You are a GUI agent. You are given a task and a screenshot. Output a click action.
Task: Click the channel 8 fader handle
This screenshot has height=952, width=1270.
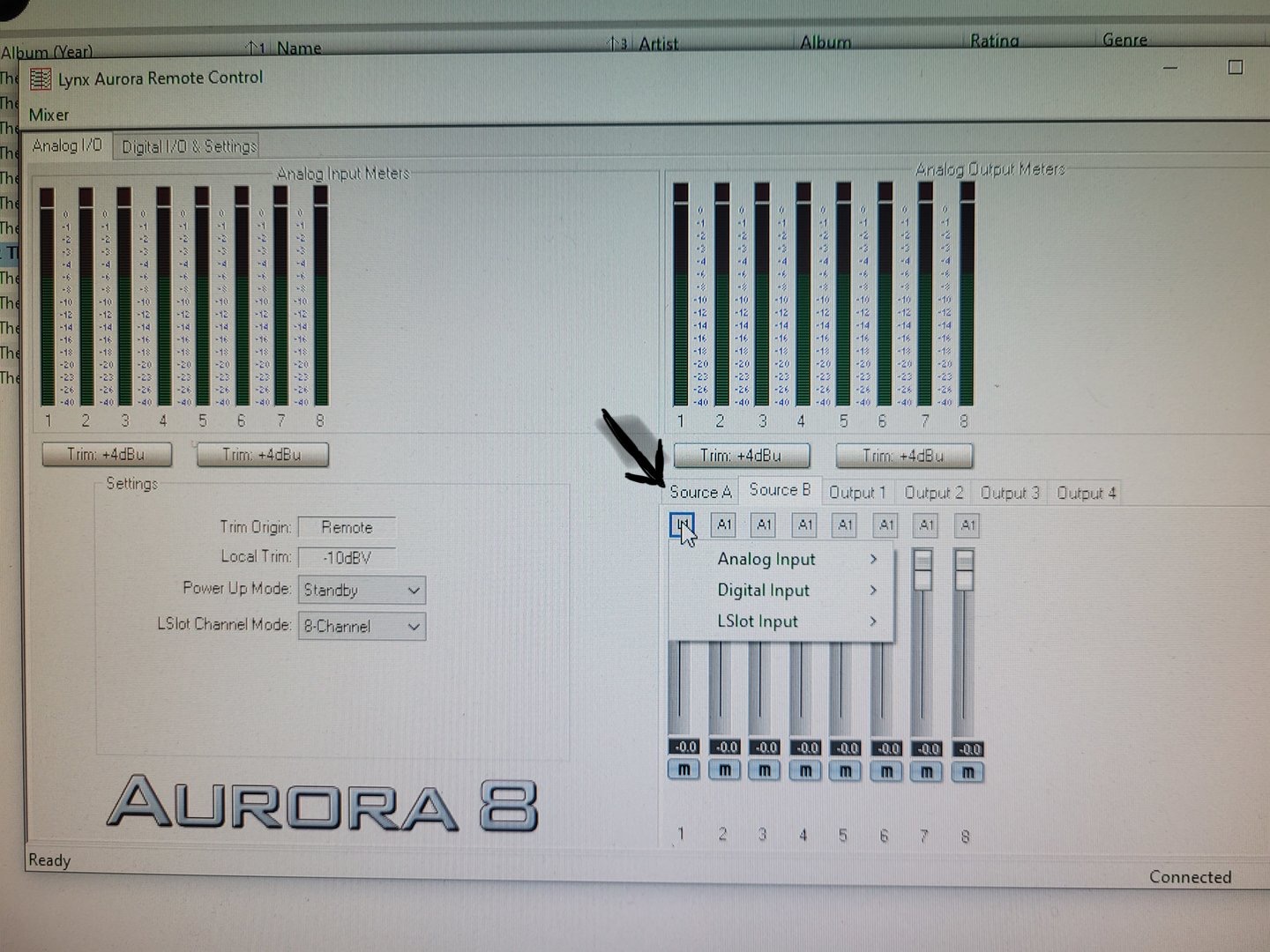964,570
